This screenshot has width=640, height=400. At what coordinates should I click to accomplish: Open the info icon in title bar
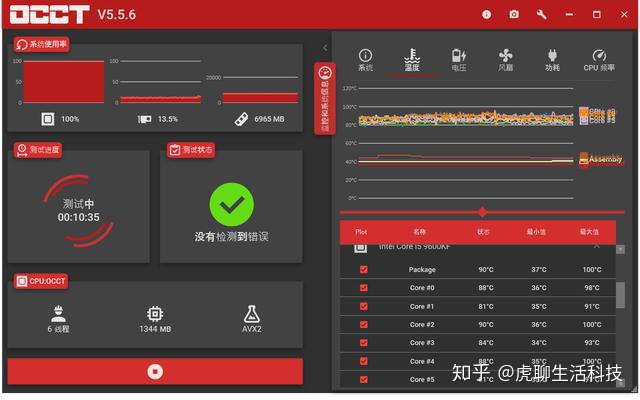(486, 15)
